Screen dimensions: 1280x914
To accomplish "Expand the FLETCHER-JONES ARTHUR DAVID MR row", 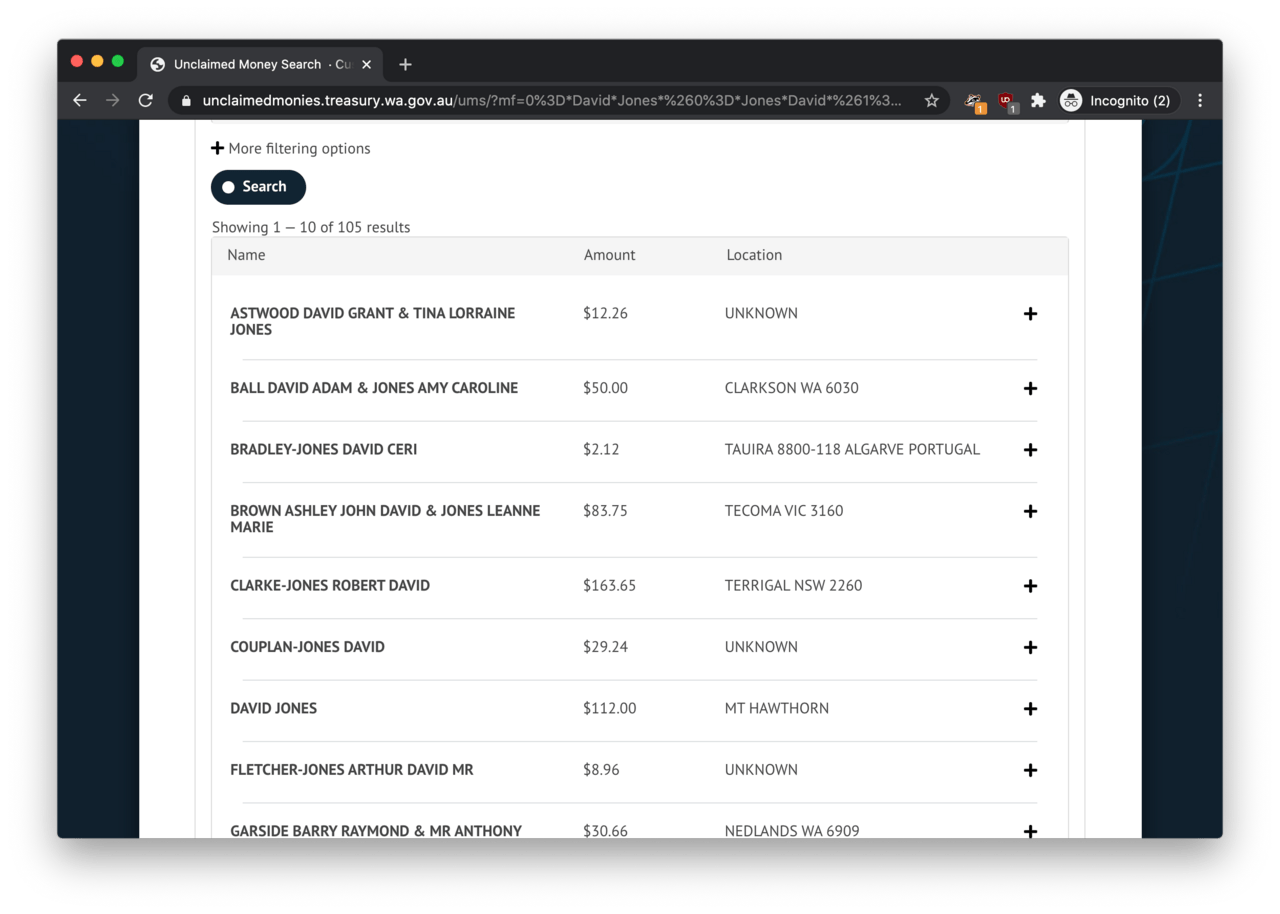I will (x=1030, y=770).
